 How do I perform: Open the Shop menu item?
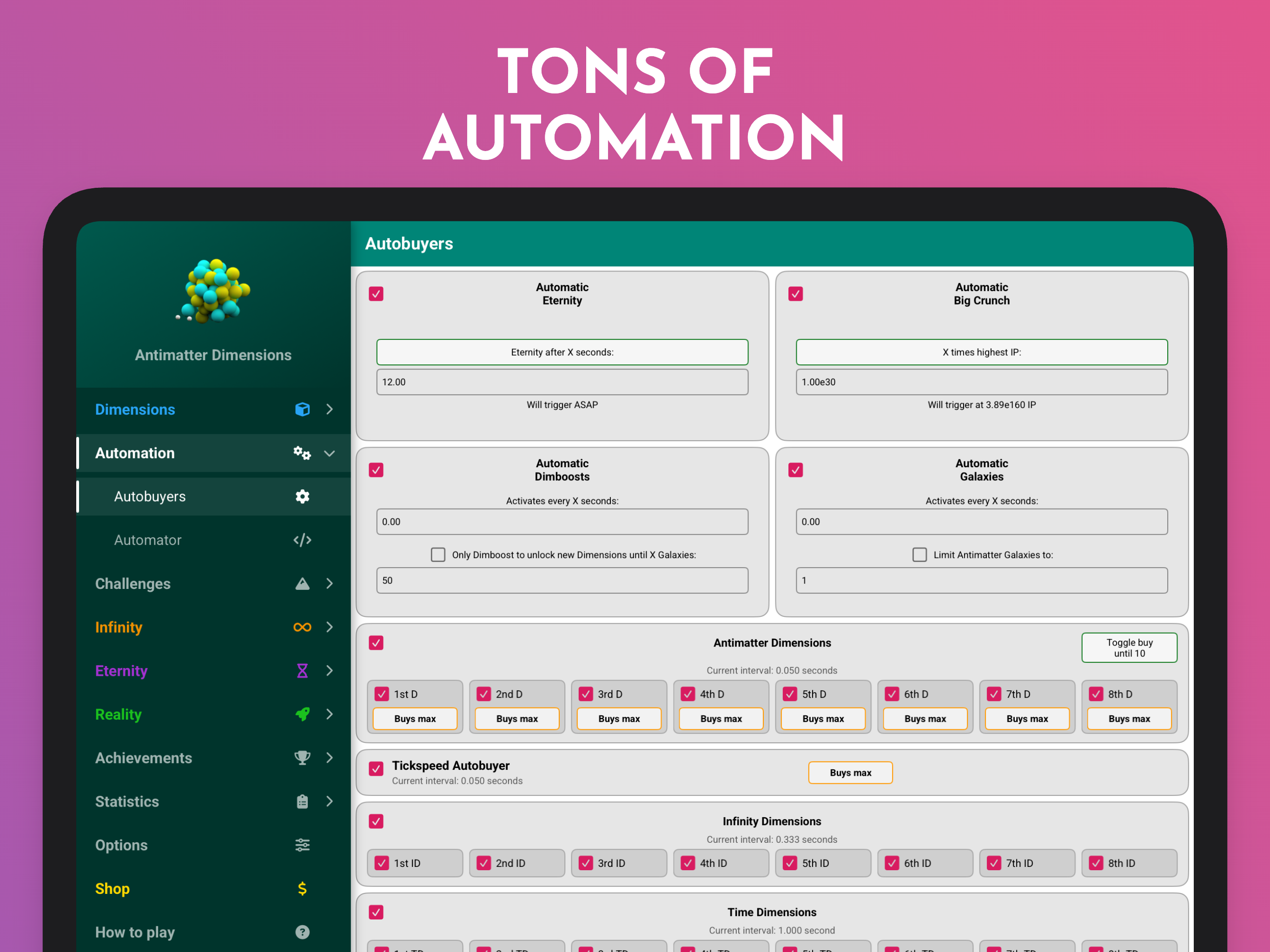tap(213, 889)
